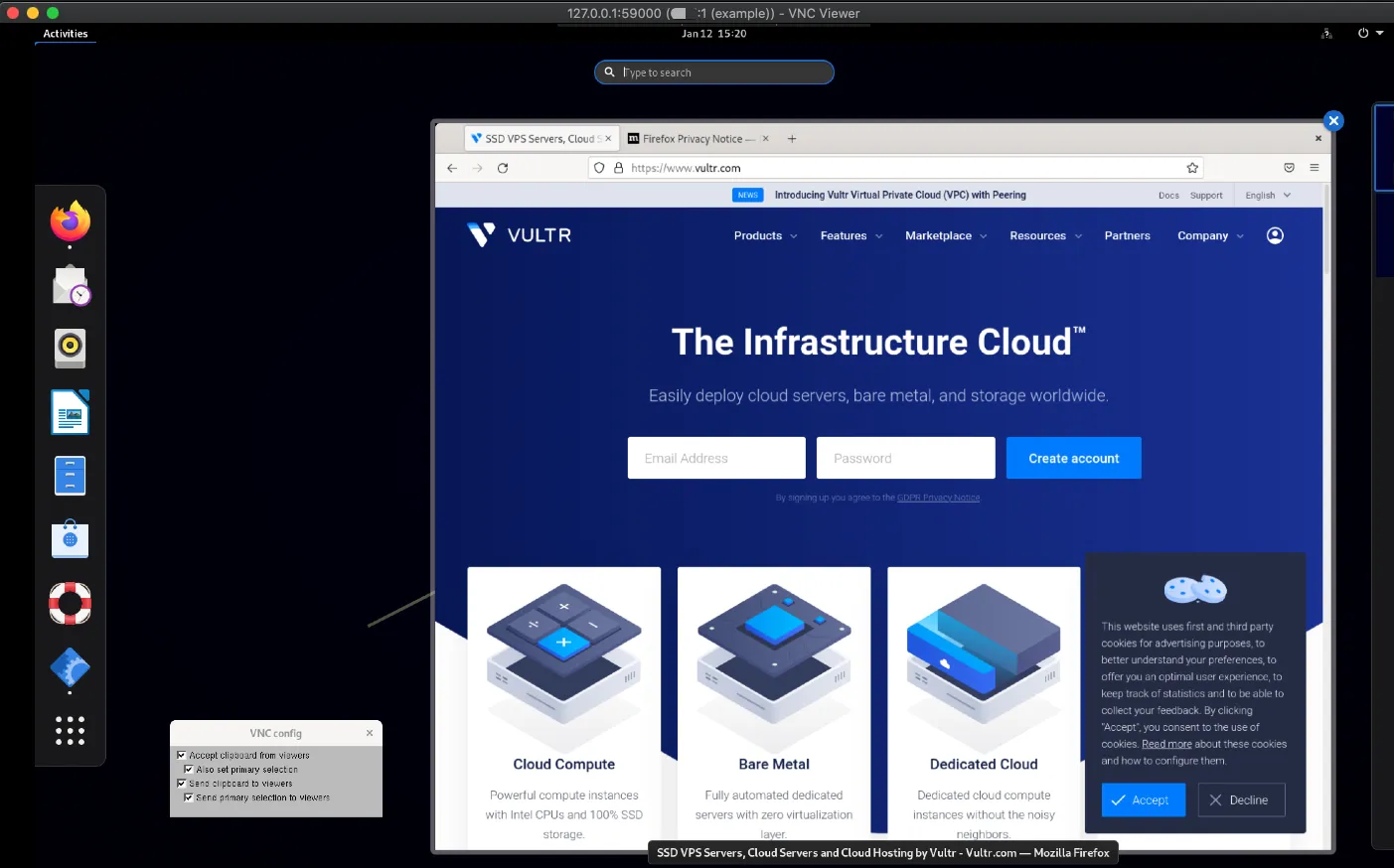Toggle Send clipboard to viewers checkbox

point(182,783)
